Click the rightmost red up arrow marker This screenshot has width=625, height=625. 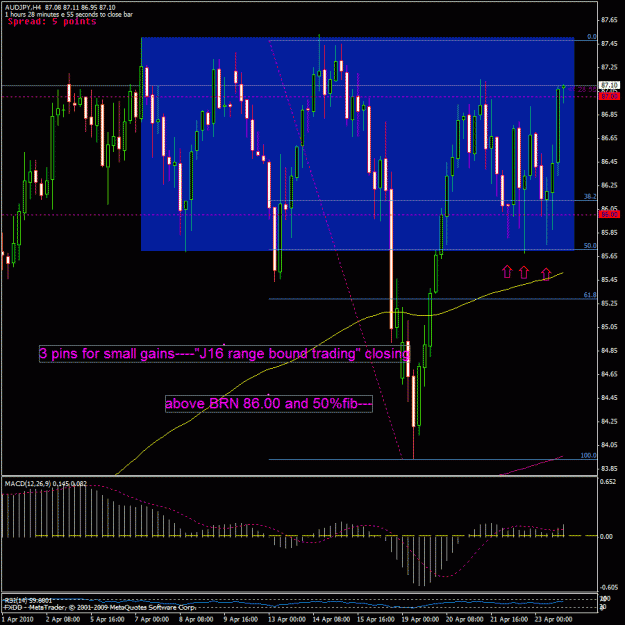coord(546,274)
